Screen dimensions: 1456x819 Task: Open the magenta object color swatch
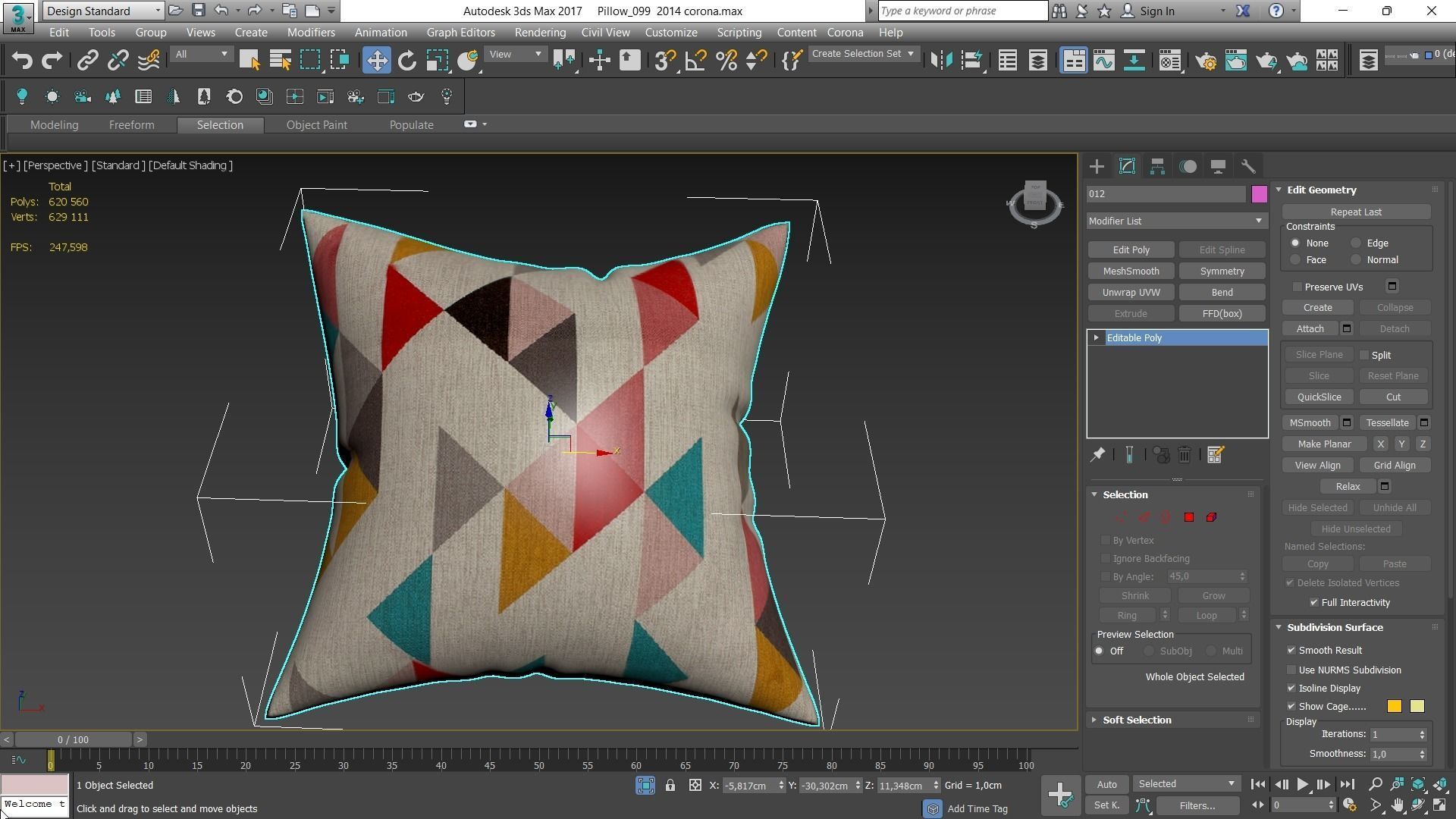1259,194
